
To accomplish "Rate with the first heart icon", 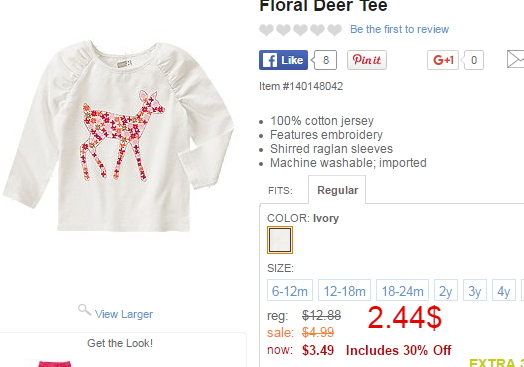I will pos(266,30).
